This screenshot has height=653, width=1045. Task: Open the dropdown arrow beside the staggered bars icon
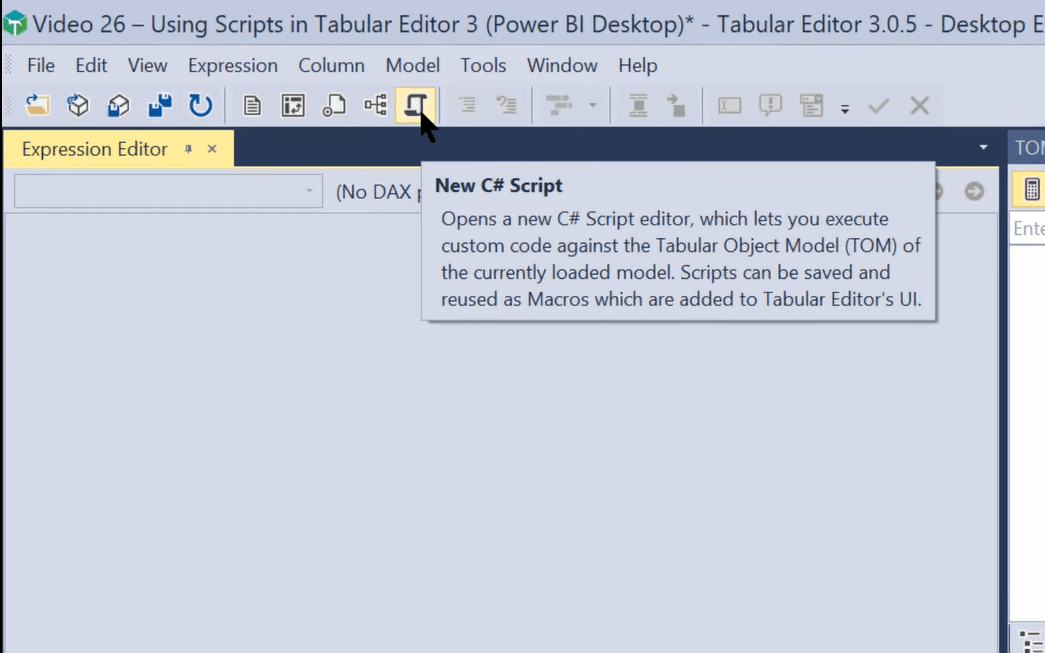pos(592,105)
